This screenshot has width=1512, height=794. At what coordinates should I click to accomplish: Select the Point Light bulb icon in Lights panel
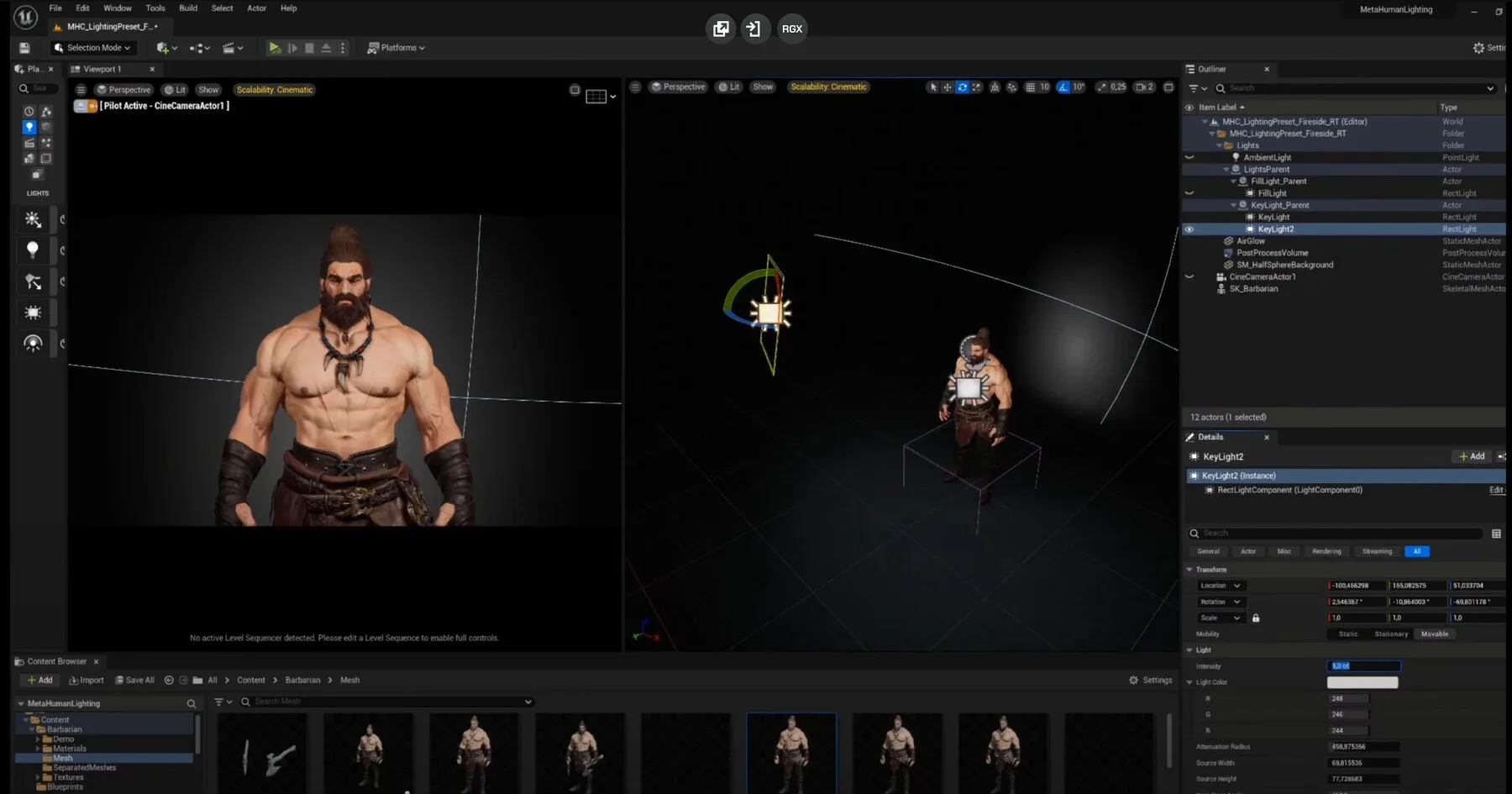coord(33,250)
